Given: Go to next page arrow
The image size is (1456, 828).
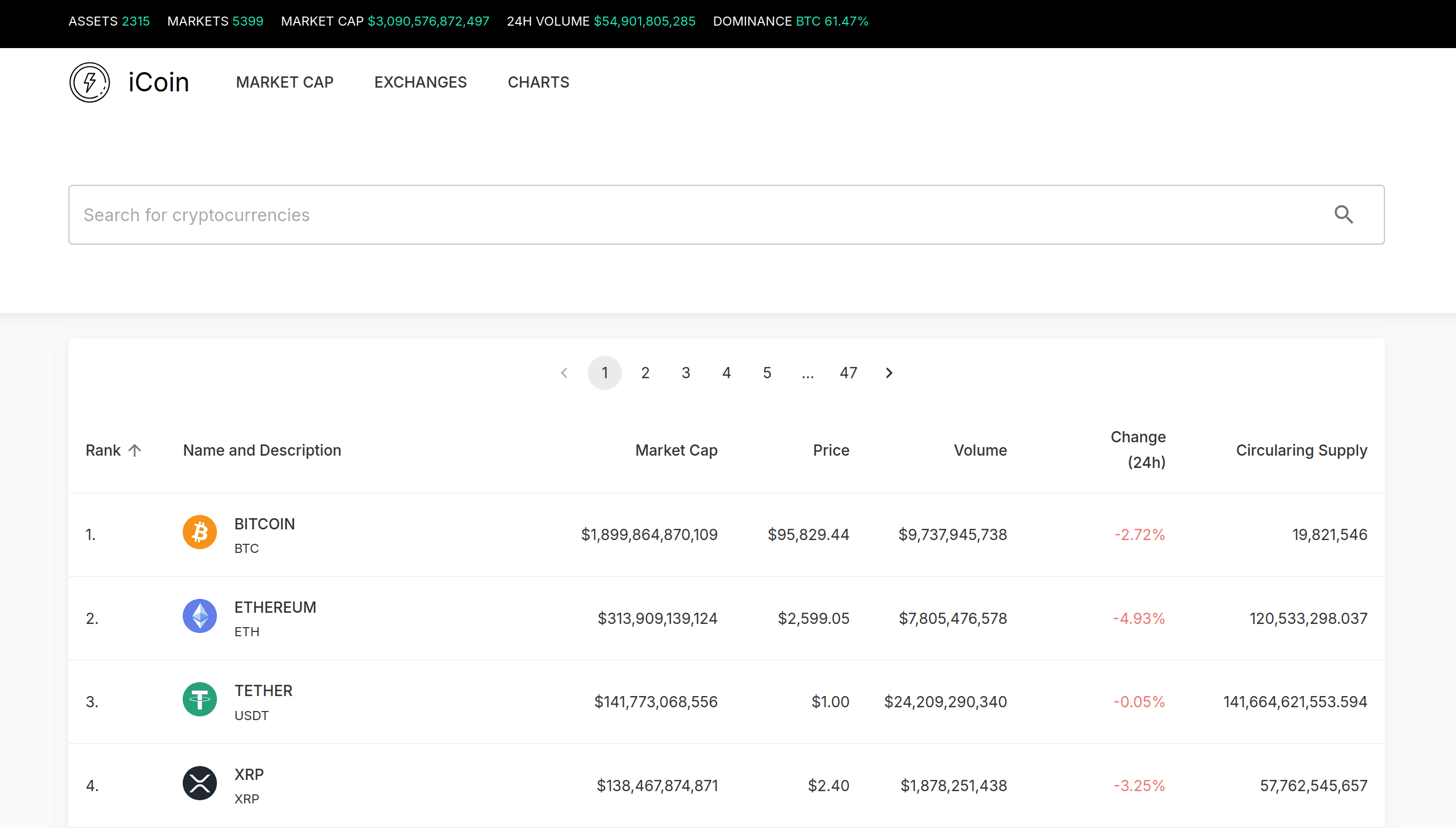Looking at the screenshot, I should coord(889,373).
